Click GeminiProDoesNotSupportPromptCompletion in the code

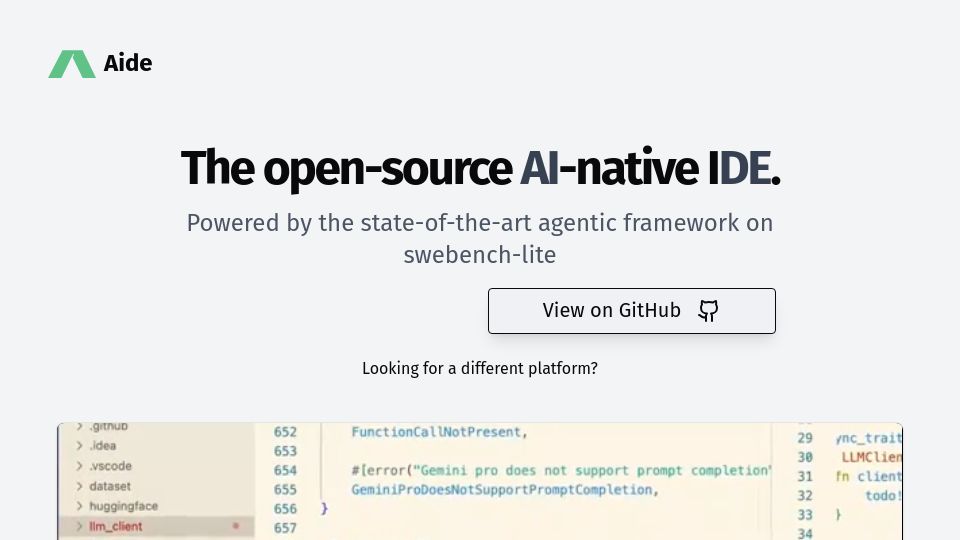[501, 490]
